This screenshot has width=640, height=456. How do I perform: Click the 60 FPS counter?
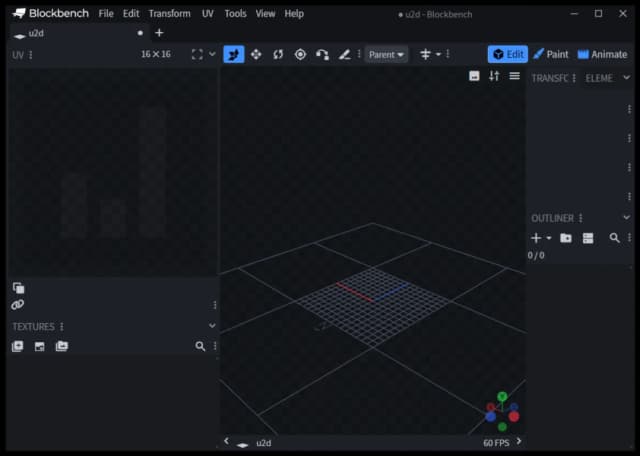(496, 443)
